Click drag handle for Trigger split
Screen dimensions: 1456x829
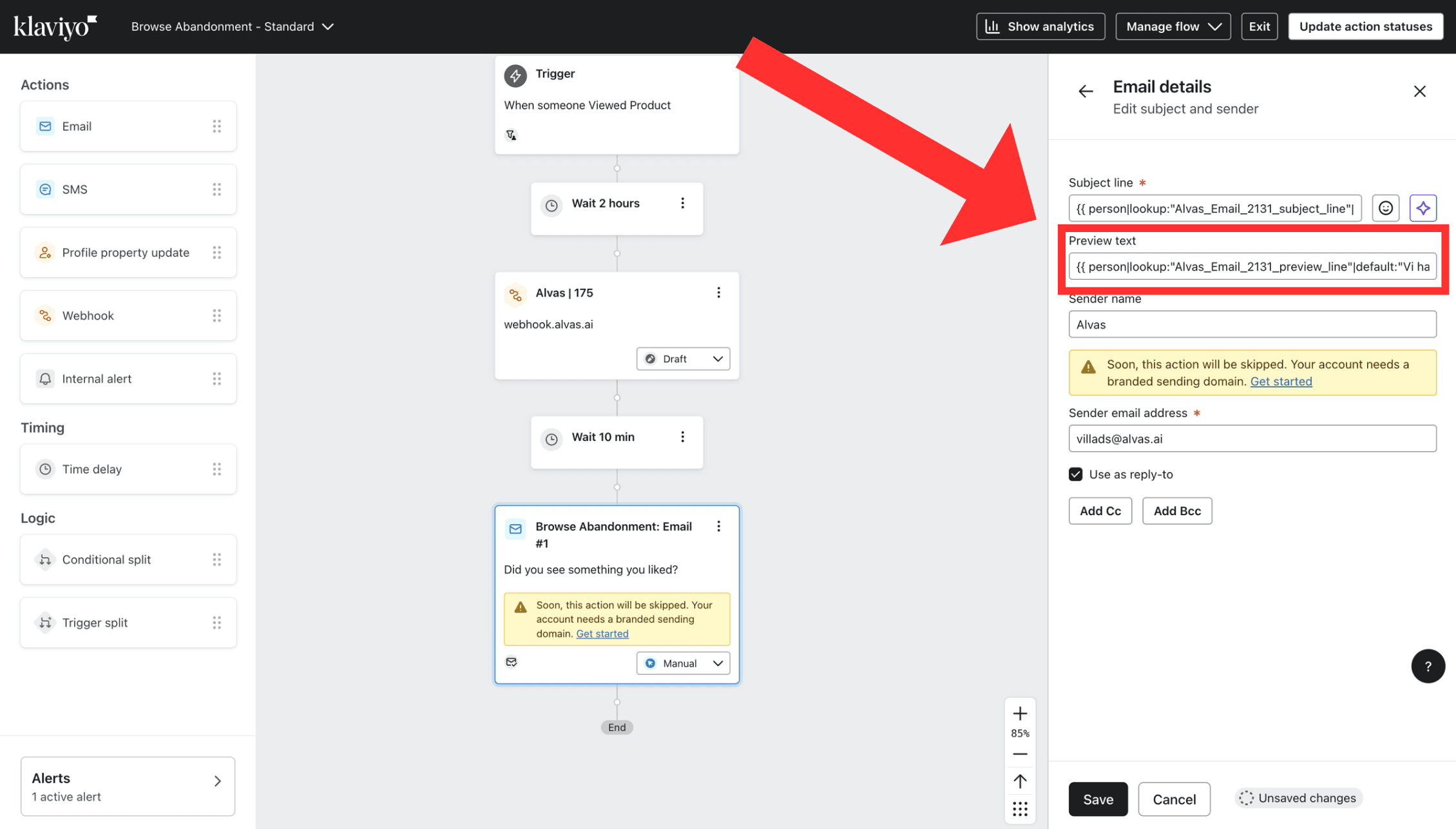[216, 623]
